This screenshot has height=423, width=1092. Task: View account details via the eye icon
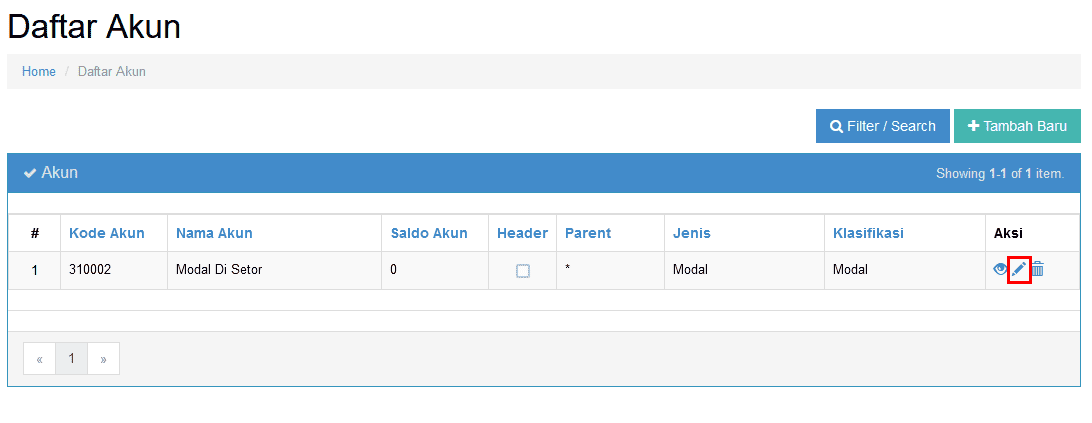pyautogui.click(x=1001, y=269)
